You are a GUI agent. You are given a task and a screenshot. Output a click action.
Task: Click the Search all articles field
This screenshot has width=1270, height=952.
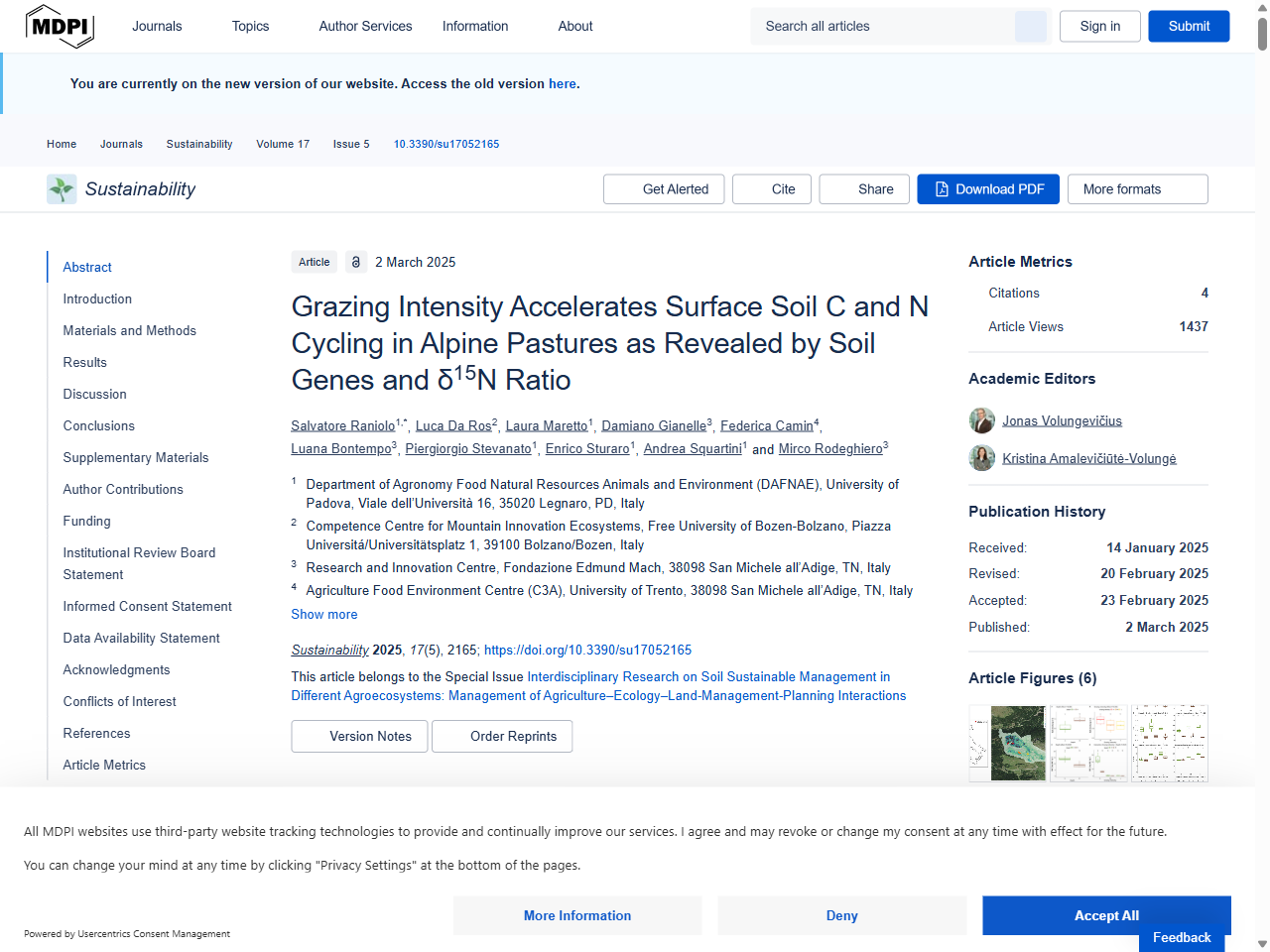(883, 27)
